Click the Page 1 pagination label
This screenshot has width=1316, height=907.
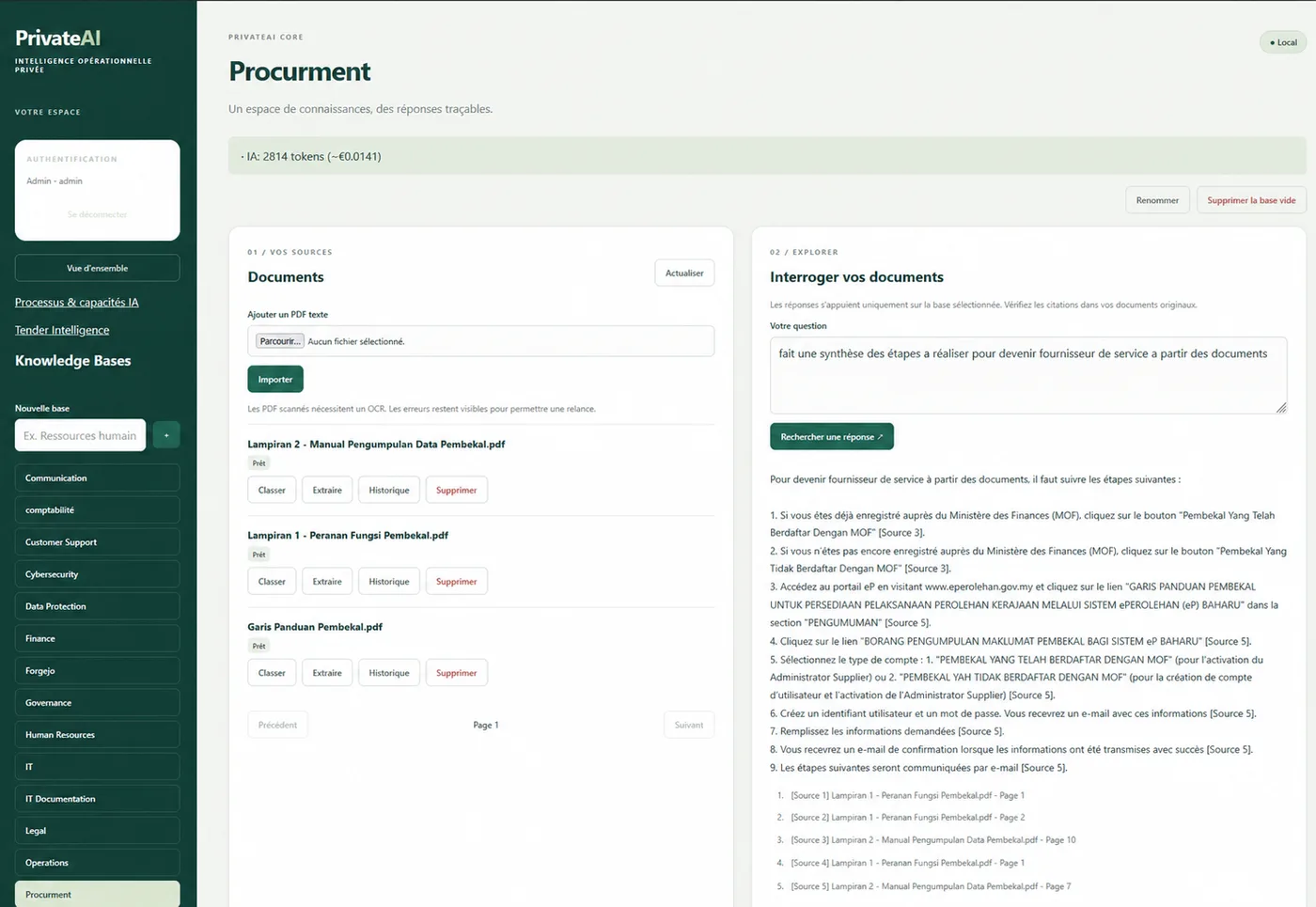click(486, 725)
